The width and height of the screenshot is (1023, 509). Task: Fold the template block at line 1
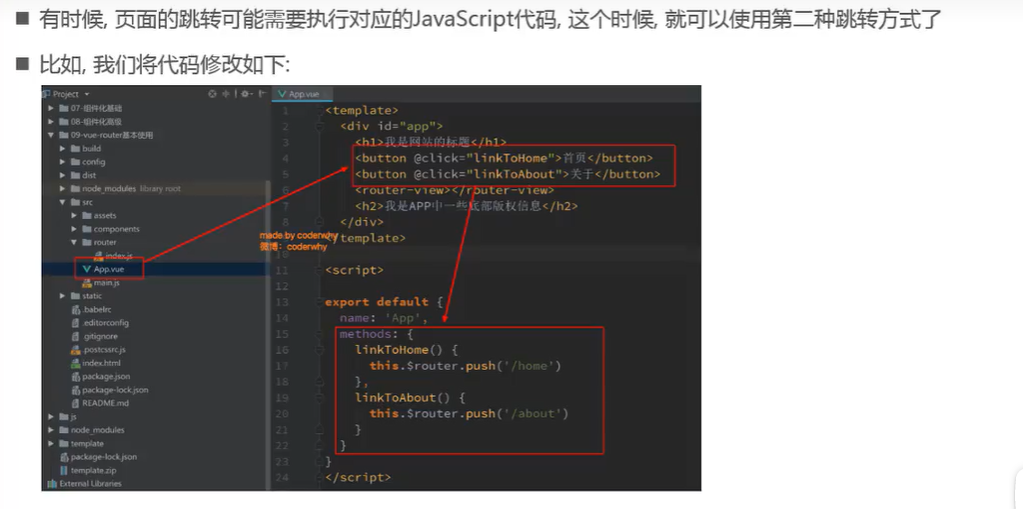(319, 111)
